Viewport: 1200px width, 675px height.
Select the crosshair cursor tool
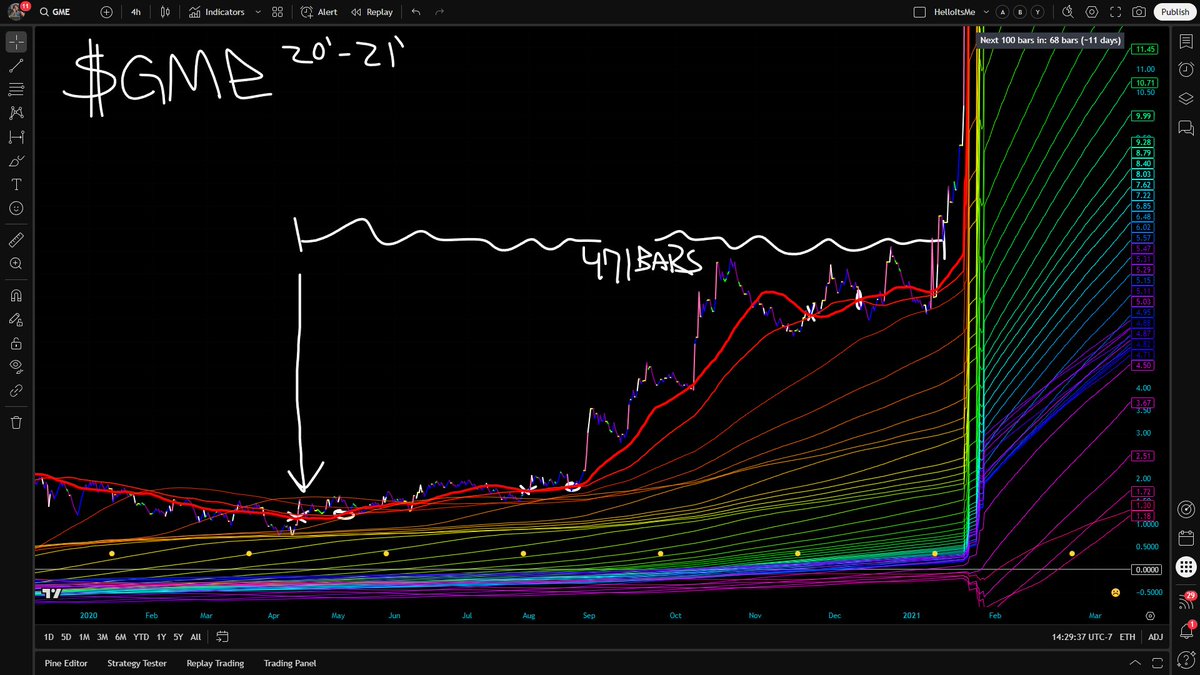[x=16, y=42]
